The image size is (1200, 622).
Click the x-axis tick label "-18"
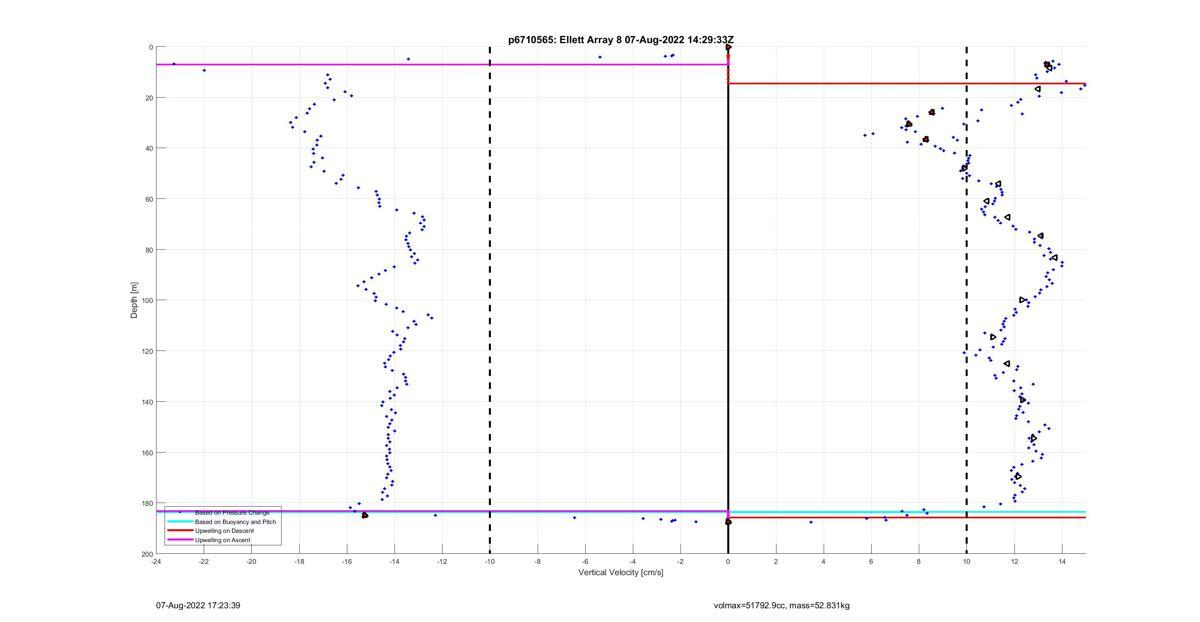(x=299, y=561)
